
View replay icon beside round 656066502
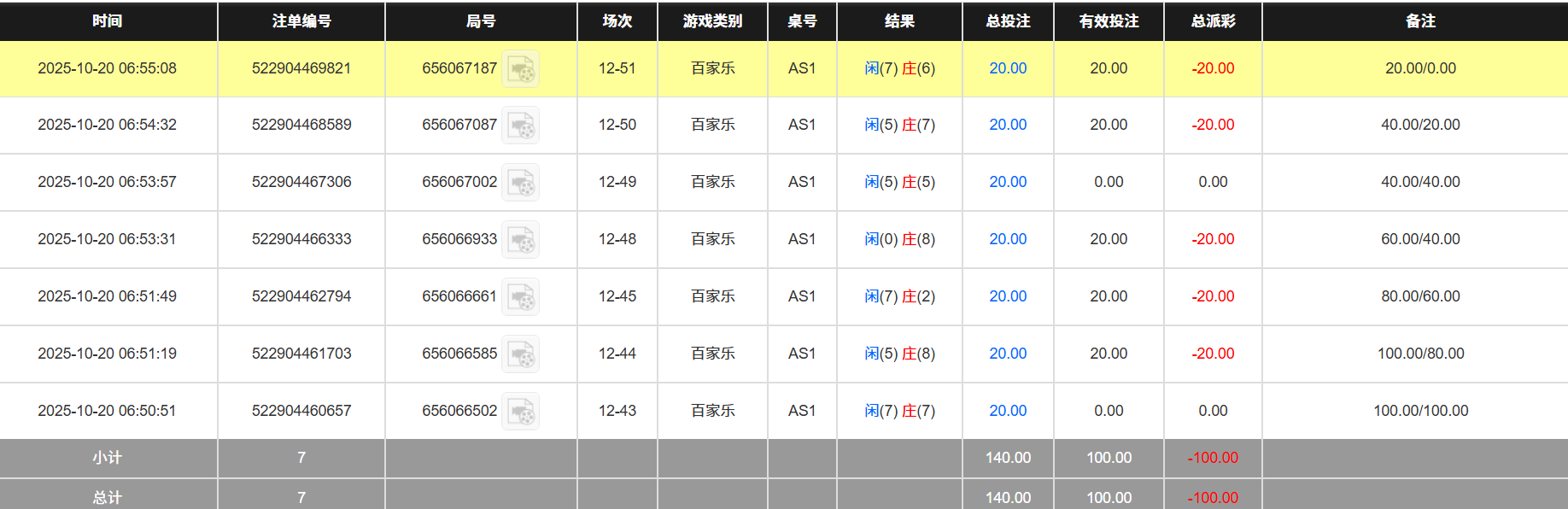tap(521, 411)
